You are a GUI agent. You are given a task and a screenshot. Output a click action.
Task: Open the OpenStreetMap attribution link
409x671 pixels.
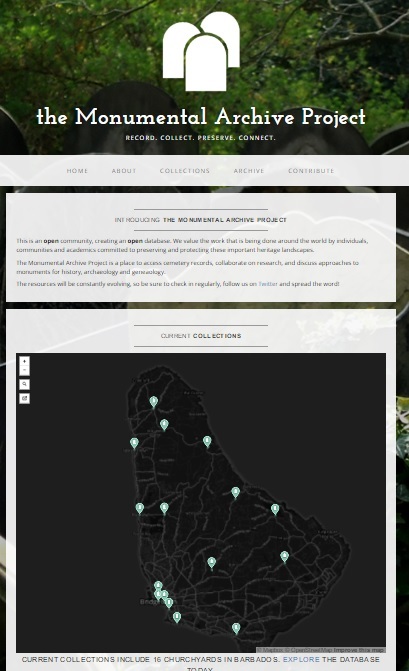(307, 650)
